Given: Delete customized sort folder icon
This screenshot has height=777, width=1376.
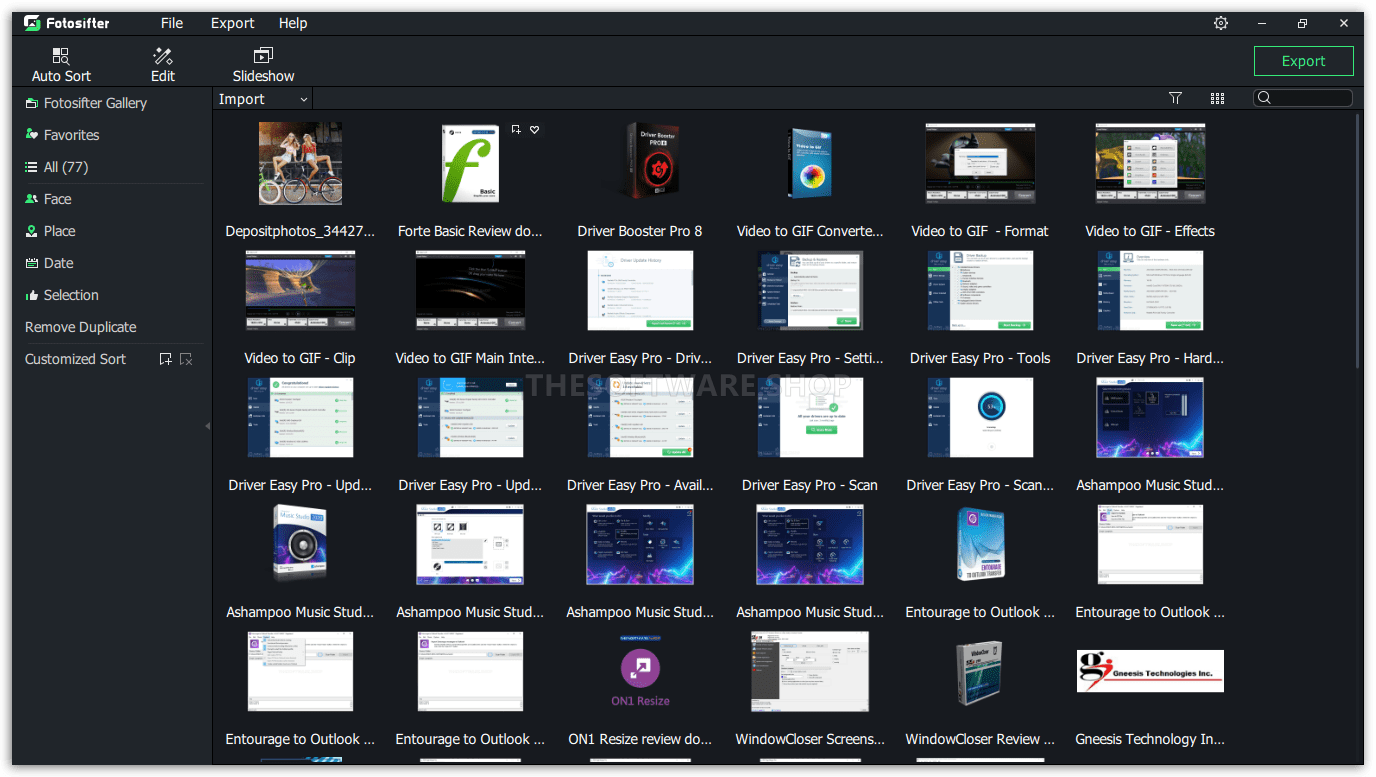Looking at the screenshot, I should pyautogui.click(x=186, y=359).
